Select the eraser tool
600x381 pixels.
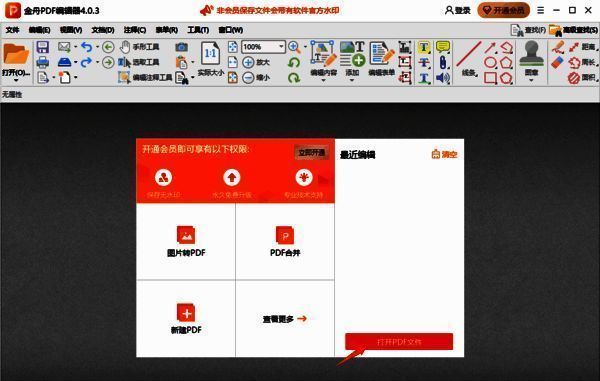pos(558,62)
